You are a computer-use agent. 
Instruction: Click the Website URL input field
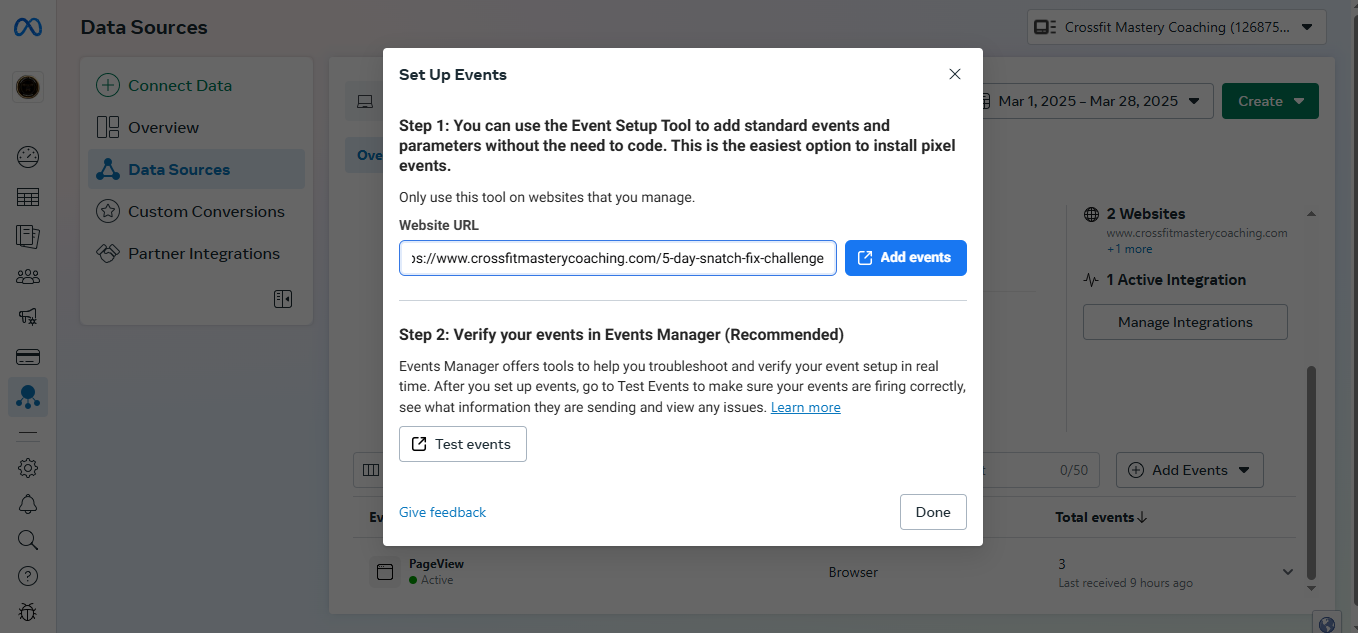pyautogui.click(x=617, y=258)
